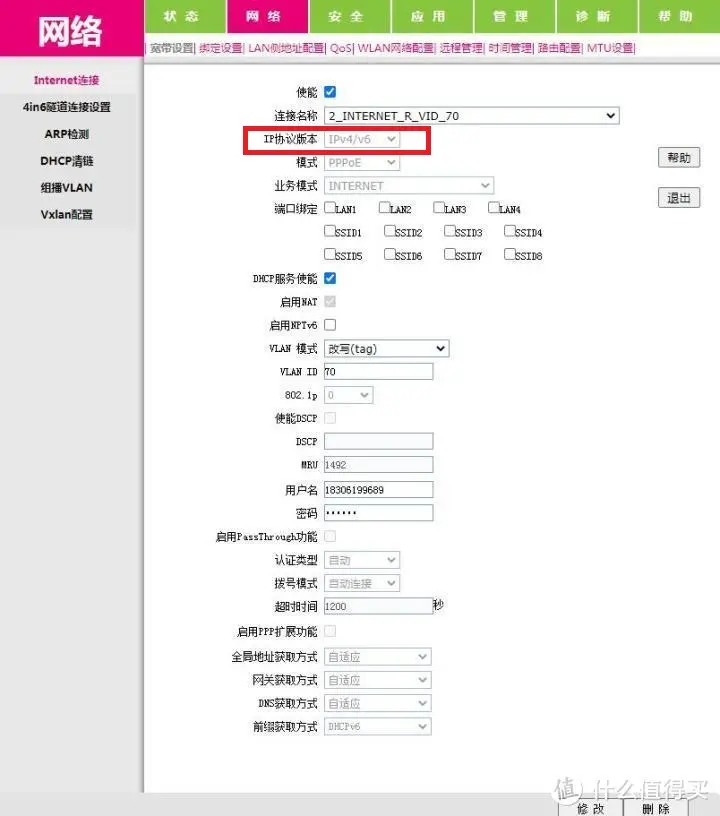Enable the 启用NPTv6 checkbox
720x816 pixels.
point(330,325)
